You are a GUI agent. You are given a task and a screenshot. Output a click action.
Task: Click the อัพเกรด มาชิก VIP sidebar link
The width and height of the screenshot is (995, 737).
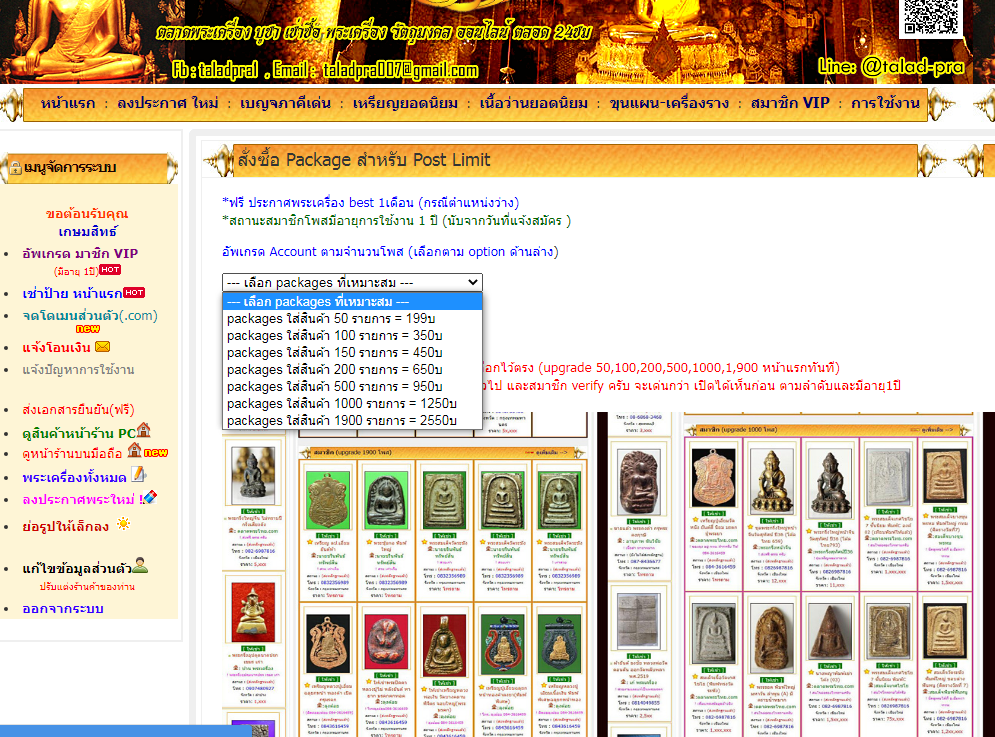(80, 253)
